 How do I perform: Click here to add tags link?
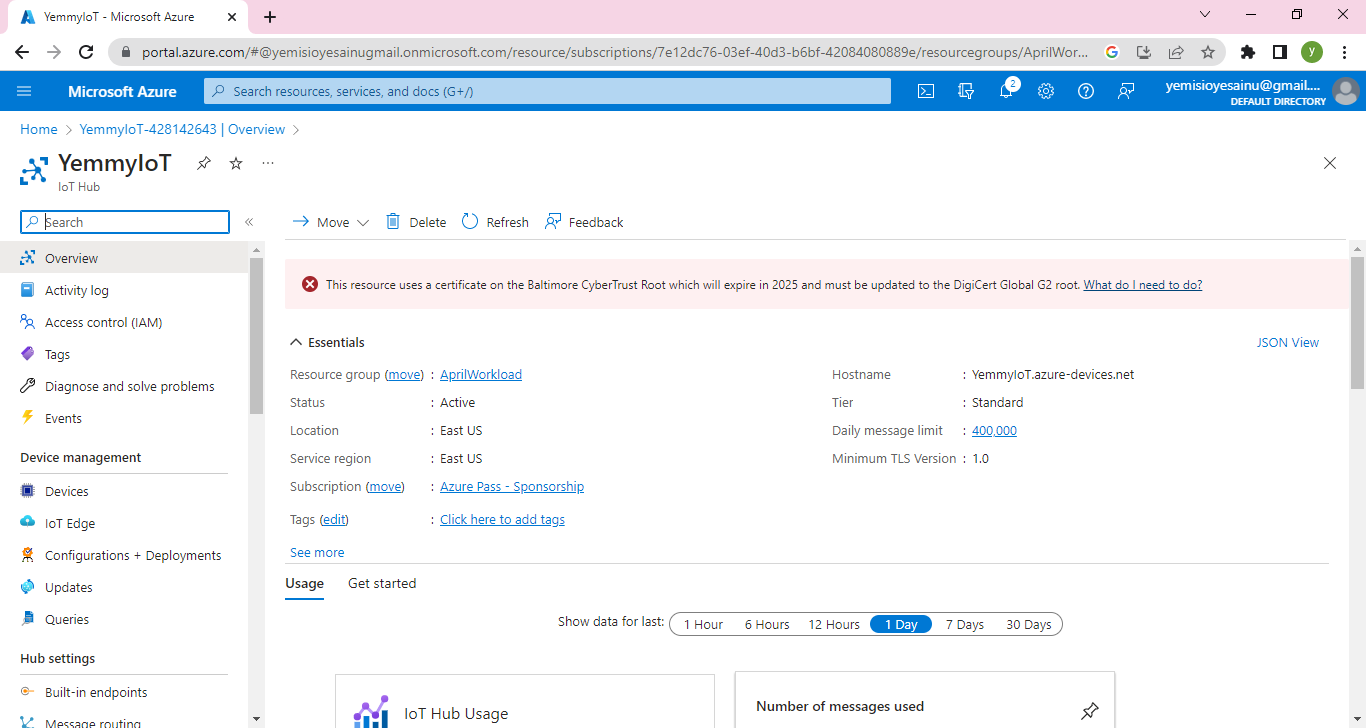[x=502, y=519]
